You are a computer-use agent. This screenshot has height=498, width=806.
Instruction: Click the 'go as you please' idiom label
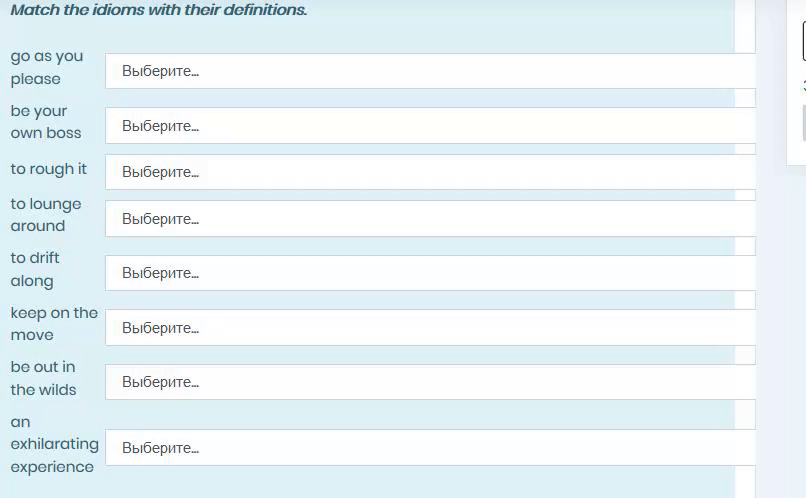pyautogui.click(x=47, y=67)
